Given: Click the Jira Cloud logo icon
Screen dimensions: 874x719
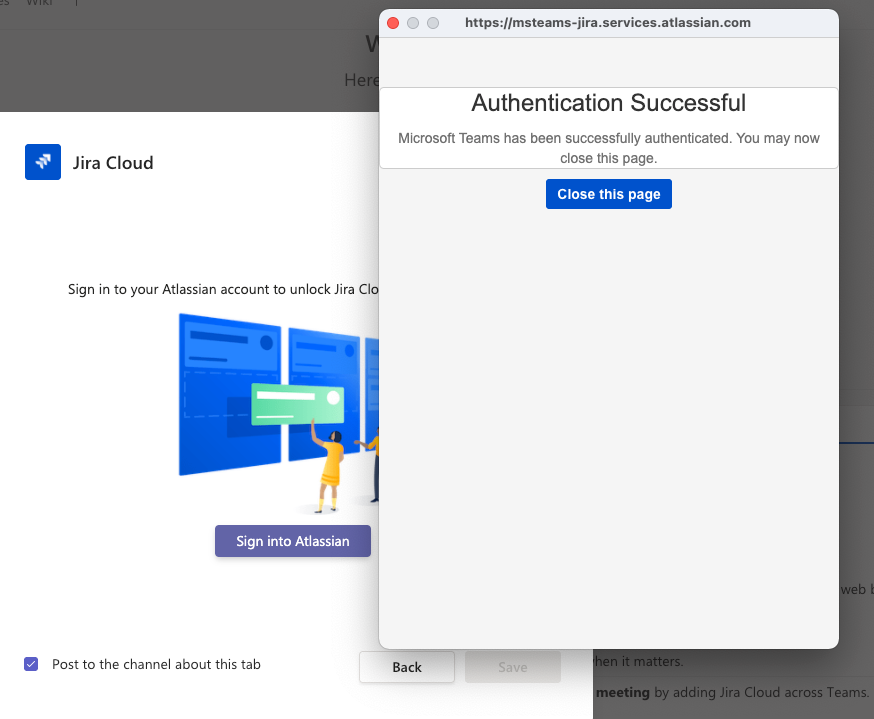Looking at the screenshot, I should tap(43, 162).
